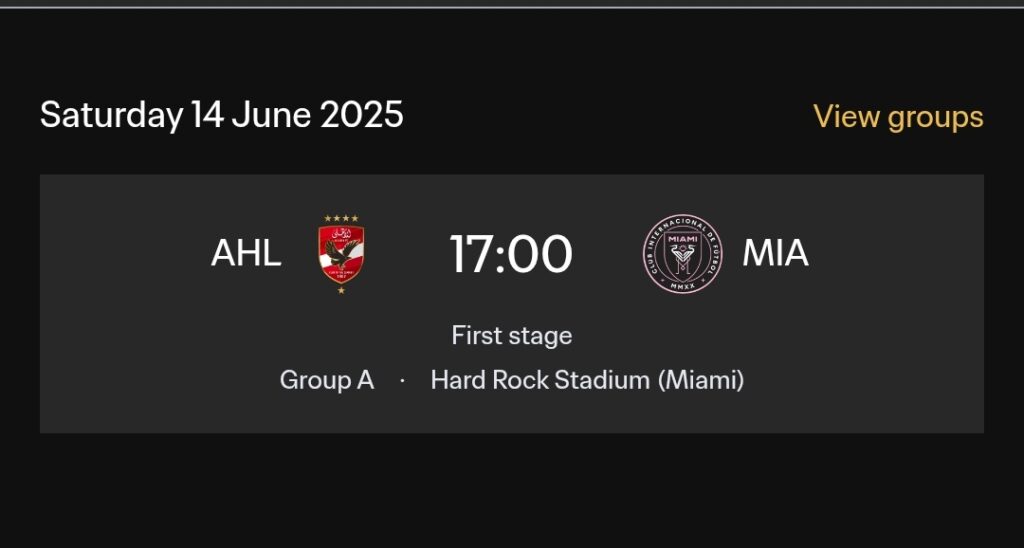Click the single star below Al Ahly crest
This screenshot has height=548, width=1024.
pyautogui.click(x=341, y=289)
